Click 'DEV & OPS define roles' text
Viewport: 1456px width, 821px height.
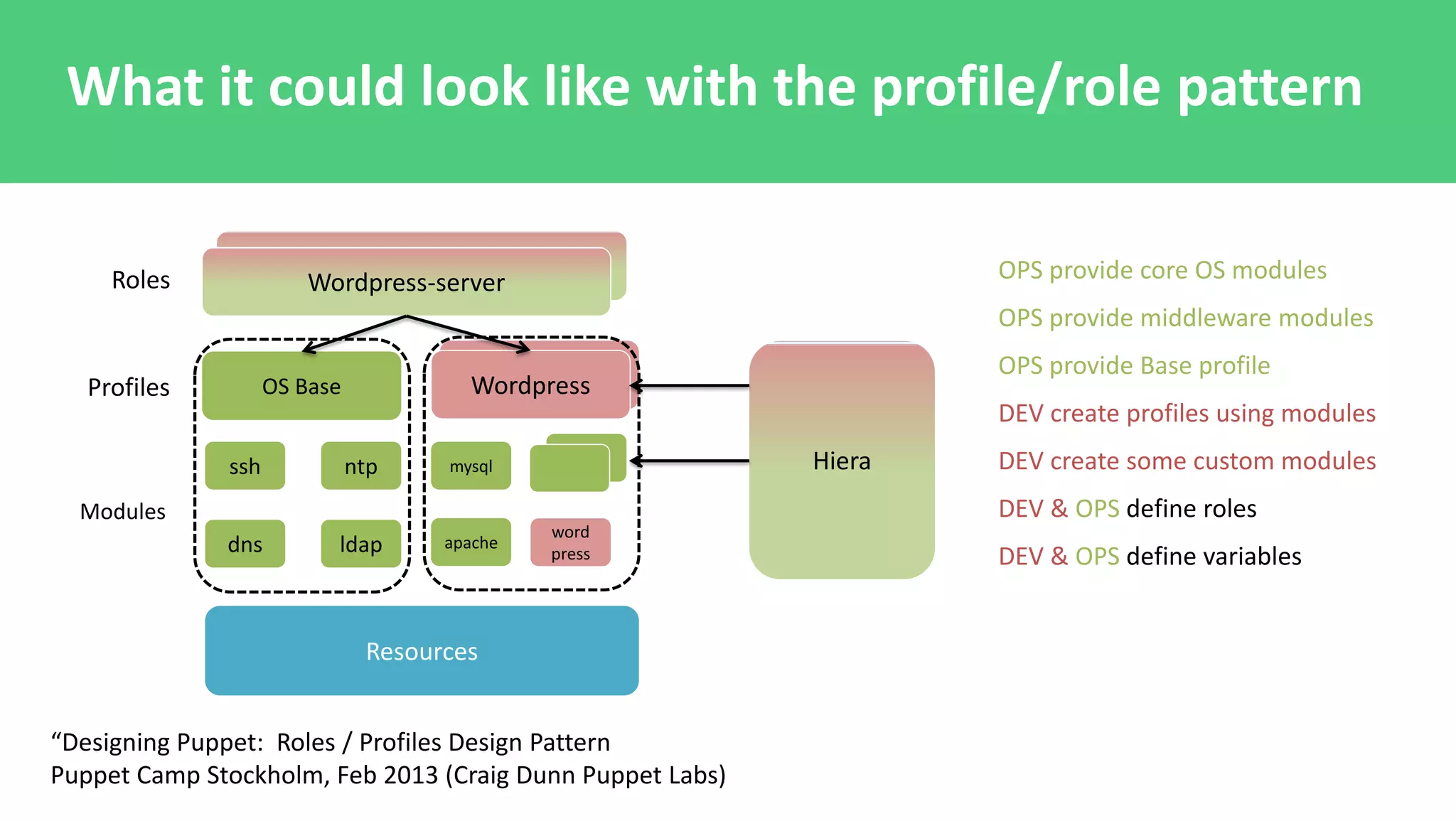(x=1128, y=508)
